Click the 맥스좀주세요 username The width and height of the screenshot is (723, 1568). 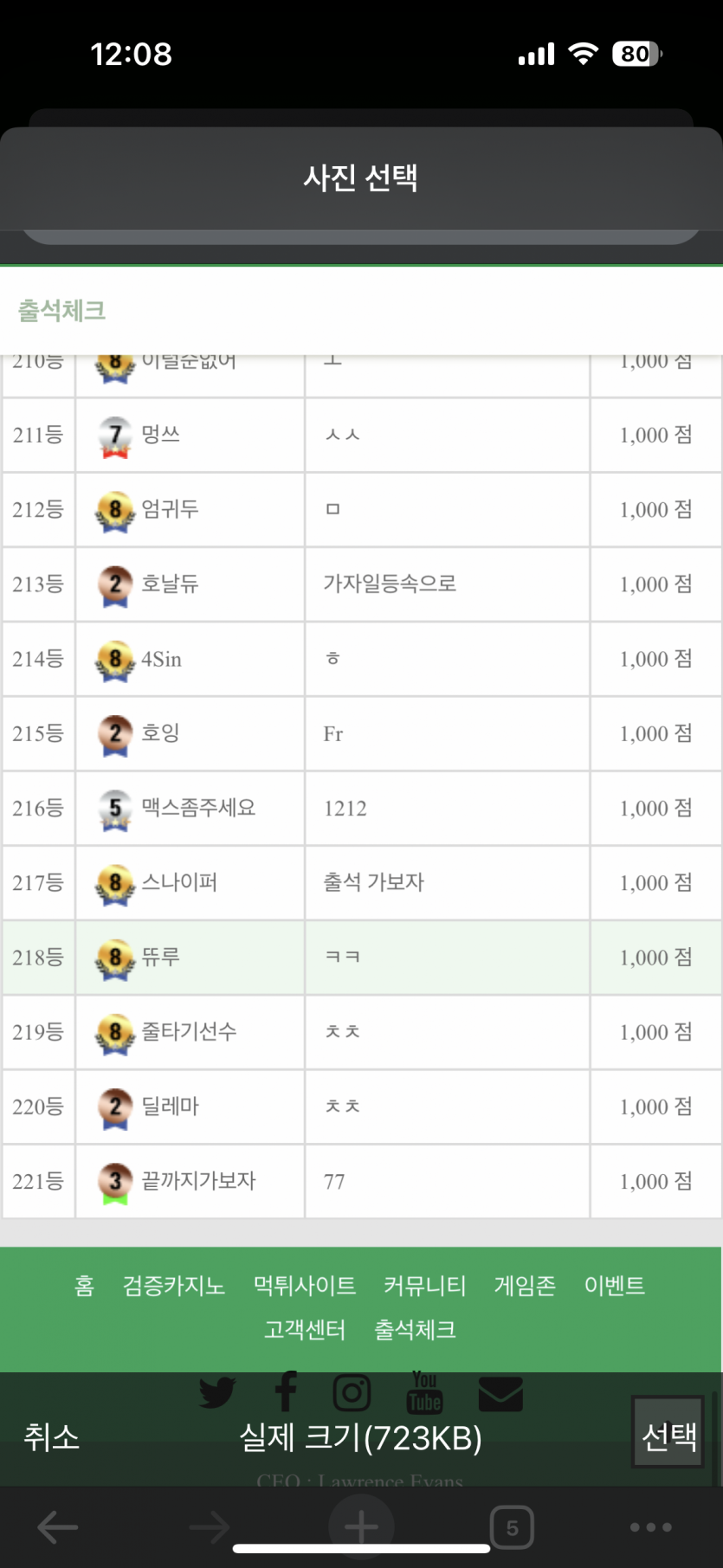tap(198, 808)
